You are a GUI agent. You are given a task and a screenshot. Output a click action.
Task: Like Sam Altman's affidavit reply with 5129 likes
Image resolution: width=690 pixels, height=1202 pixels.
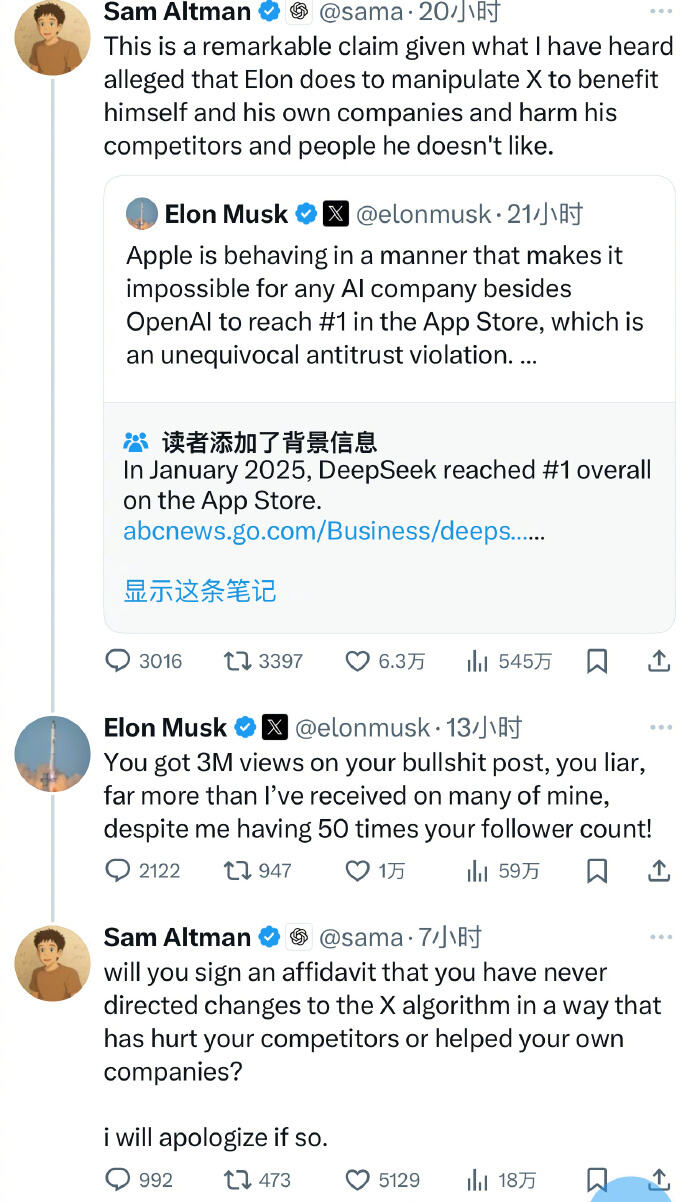(358, 1180)
